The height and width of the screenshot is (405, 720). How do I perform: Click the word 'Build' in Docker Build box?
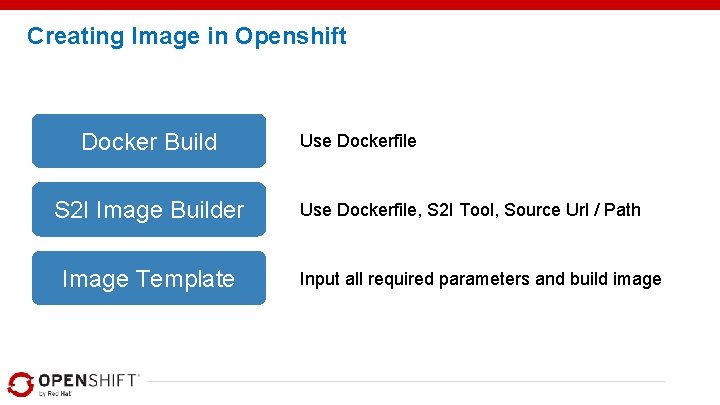click(x=191, y=141)
